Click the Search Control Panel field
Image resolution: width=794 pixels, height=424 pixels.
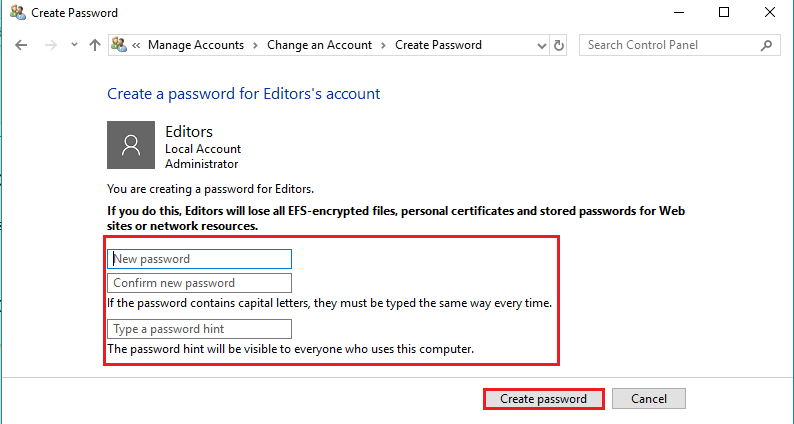tap(671, 45)
